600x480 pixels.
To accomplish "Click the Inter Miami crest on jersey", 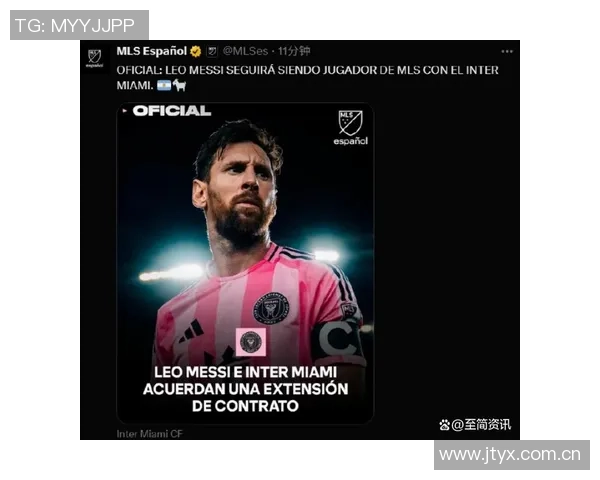I will point(271,309).
